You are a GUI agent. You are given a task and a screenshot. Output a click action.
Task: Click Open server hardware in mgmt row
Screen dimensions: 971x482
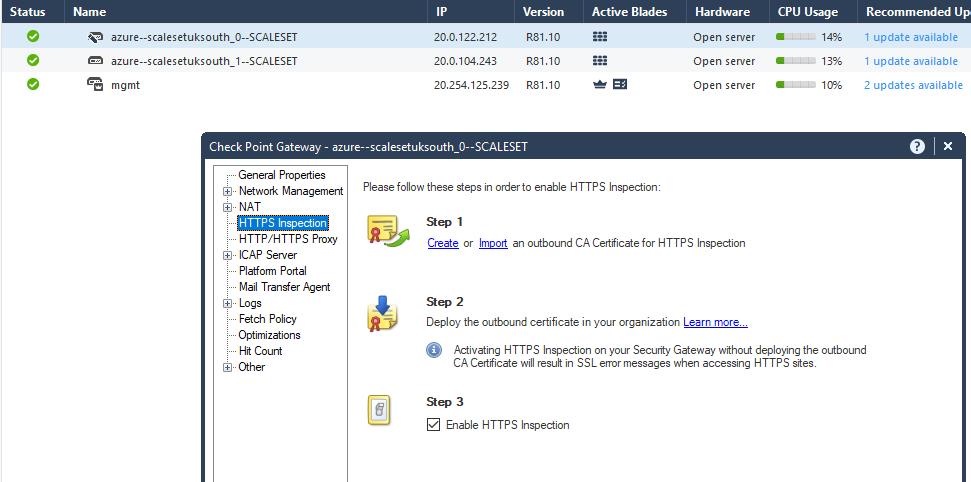pyautogui.click(x=724, y=85)
